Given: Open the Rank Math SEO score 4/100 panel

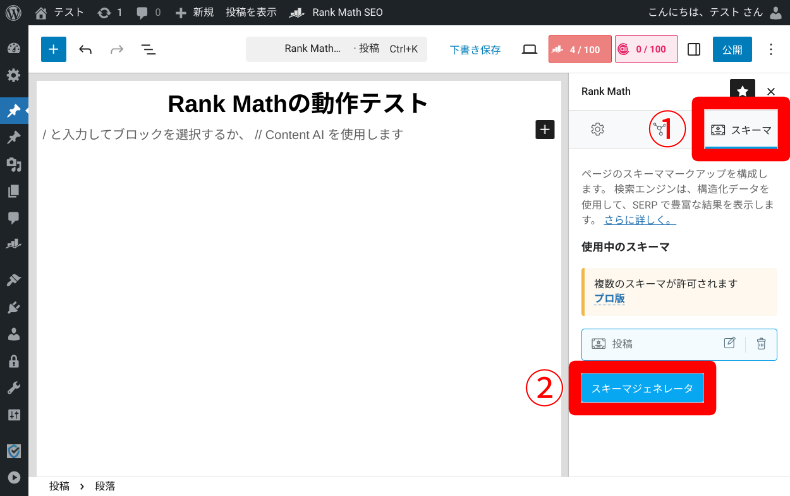Looking at the screenshot, I should [x=579, y=49].
